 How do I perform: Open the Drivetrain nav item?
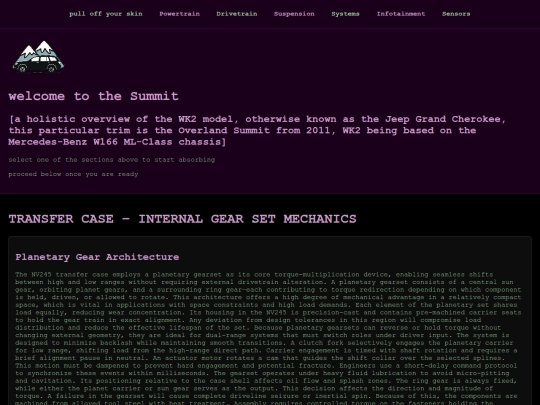pos(237,14)
